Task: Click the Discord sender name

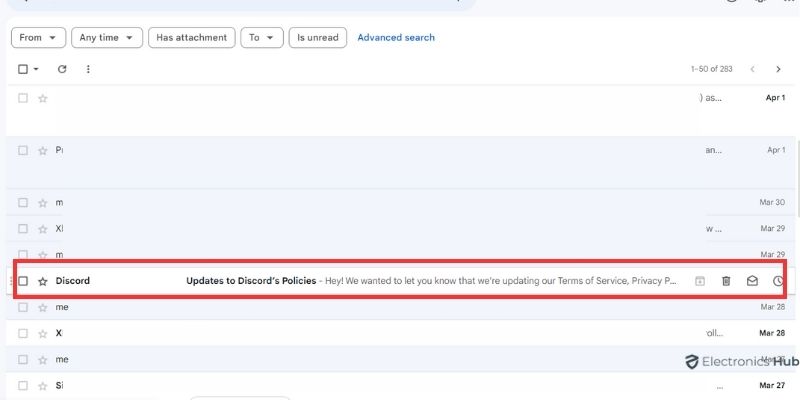Action: click(x=72, y=281)
